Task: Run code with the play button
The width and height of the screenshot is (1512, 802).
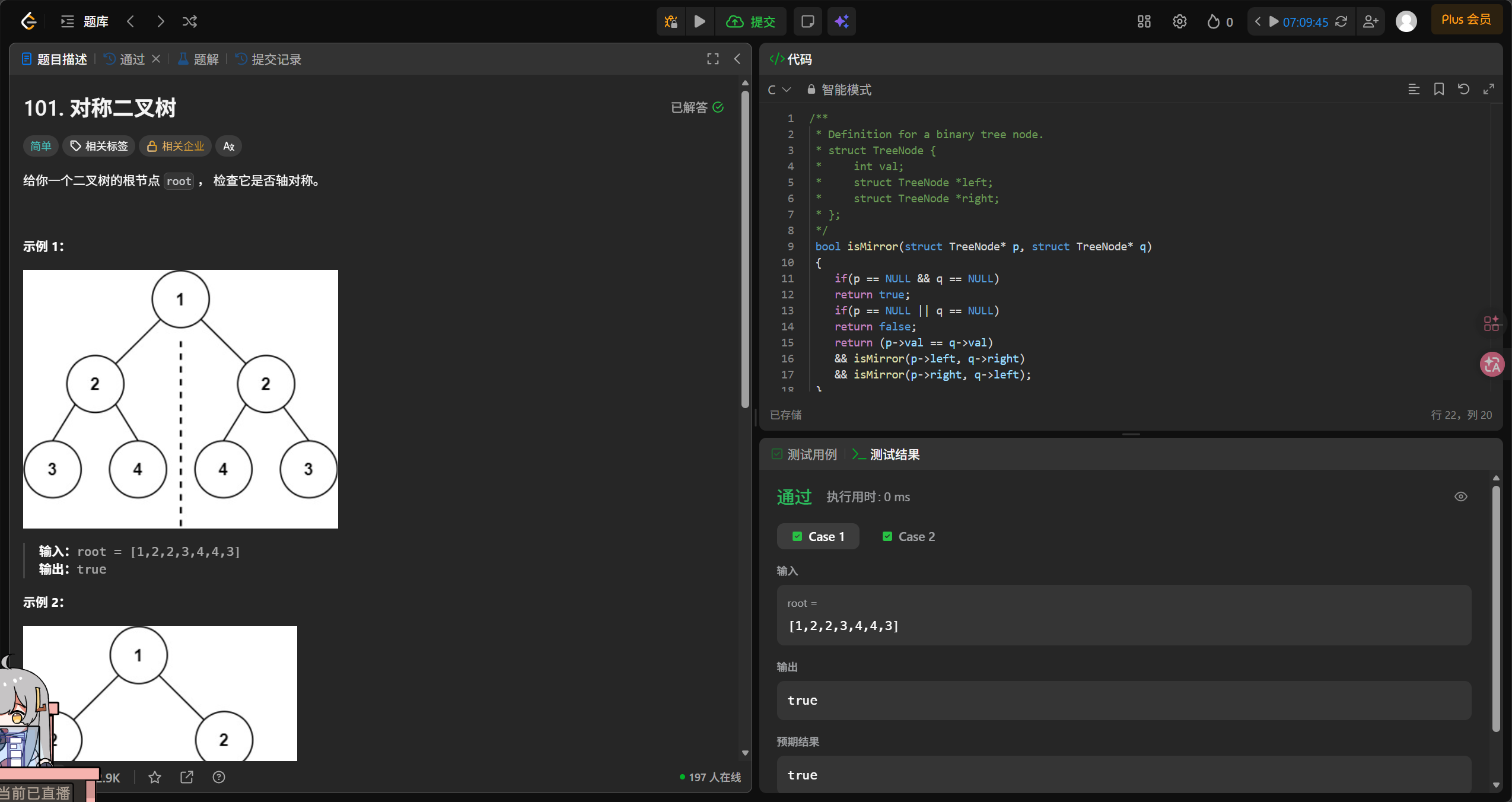Action: point(700,22)
